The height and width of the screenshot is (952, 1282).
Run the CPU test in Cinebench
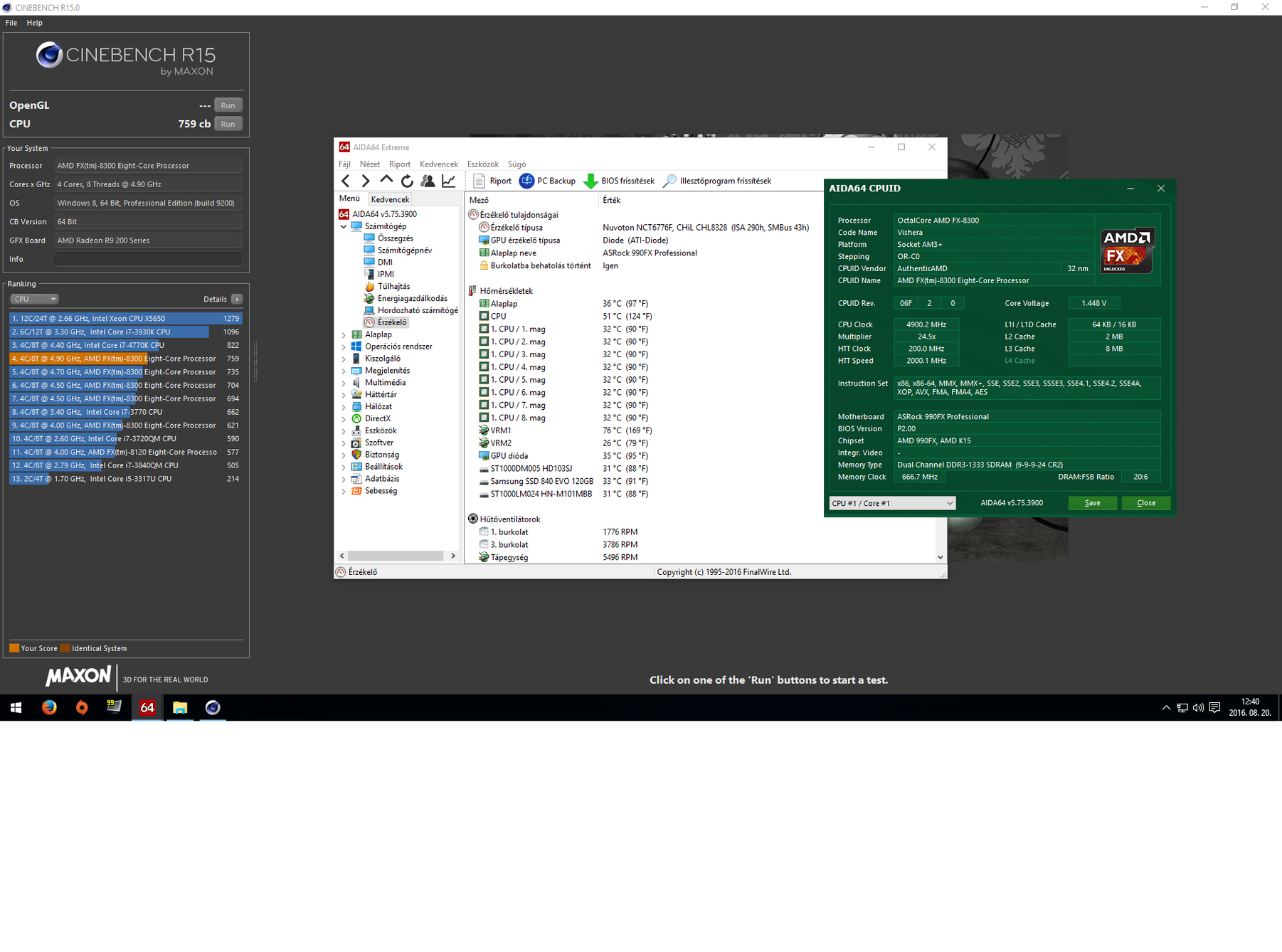click(228, 124)
